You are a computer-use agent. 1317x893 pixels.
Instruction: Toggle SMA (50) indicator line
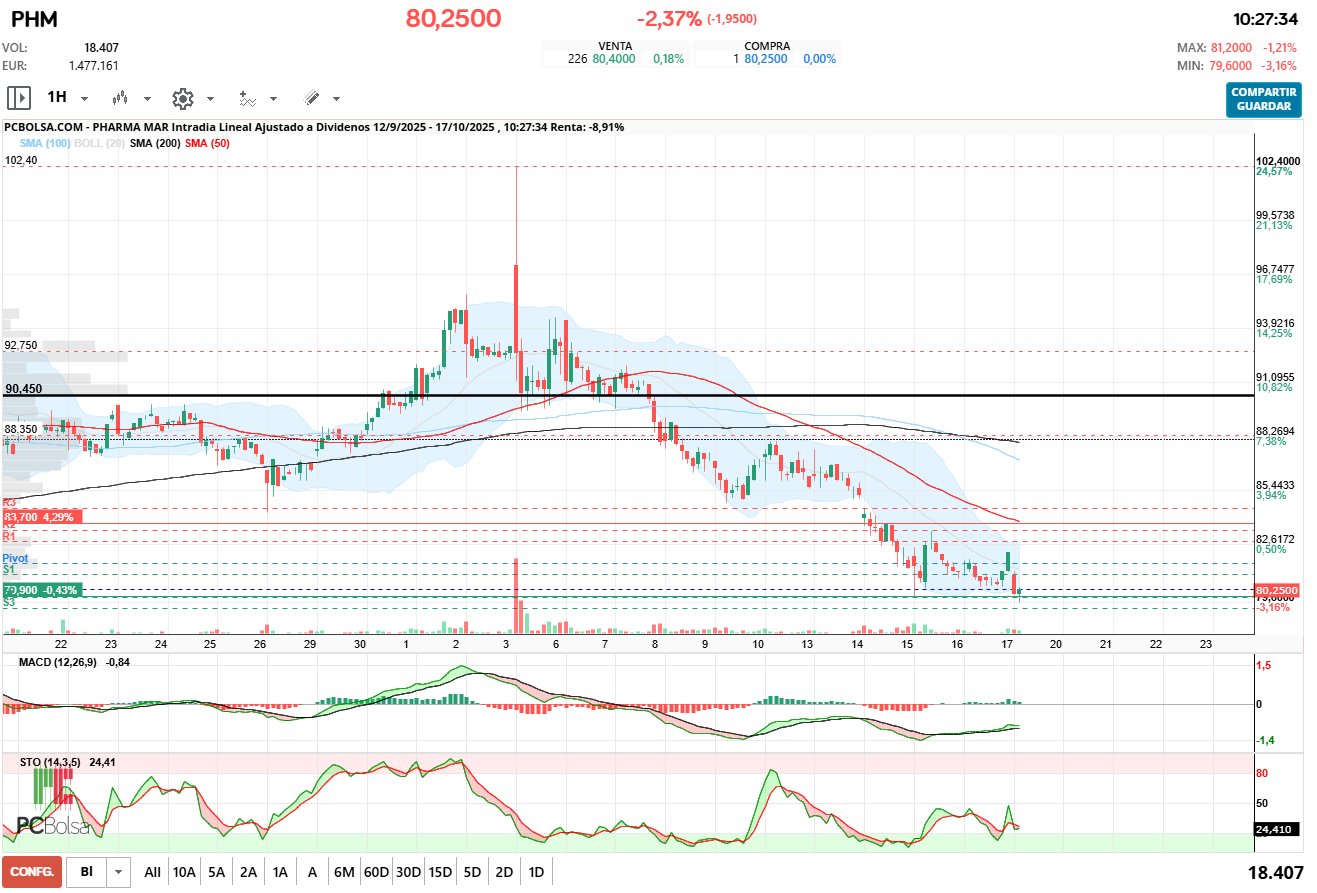coord(207,144)
